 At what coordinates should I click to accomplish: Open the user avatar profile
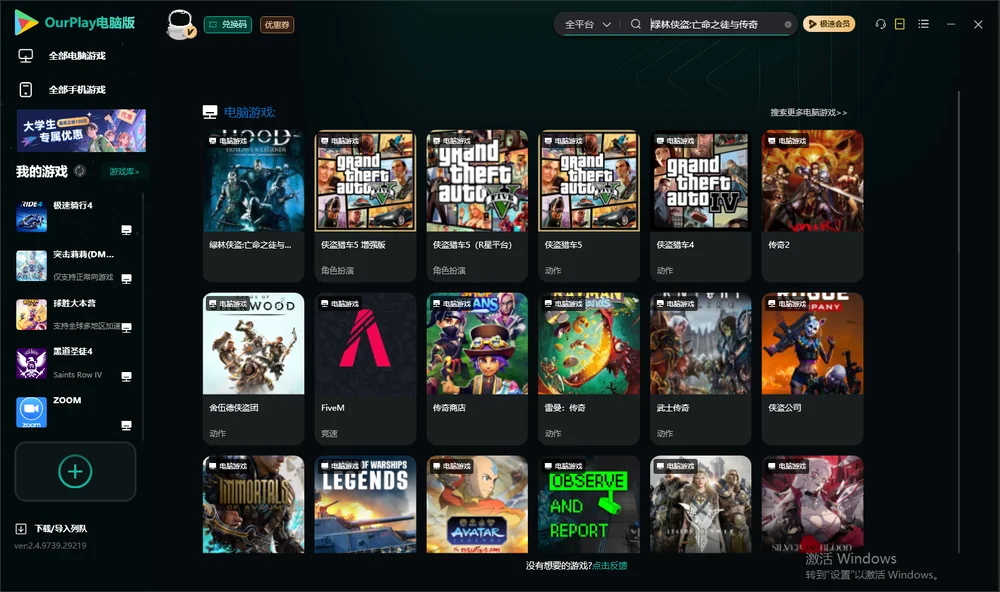point(180,24)
